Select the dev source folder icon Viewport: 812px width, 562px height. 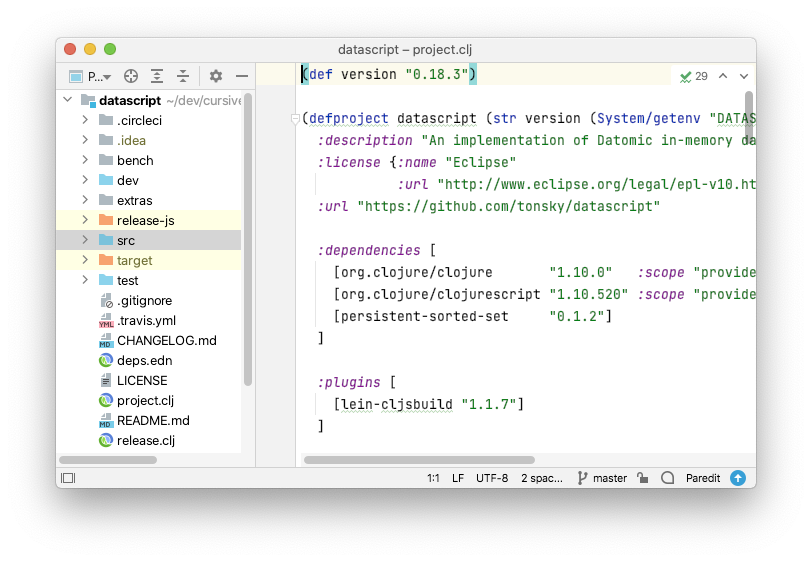(x=106, y=180)
